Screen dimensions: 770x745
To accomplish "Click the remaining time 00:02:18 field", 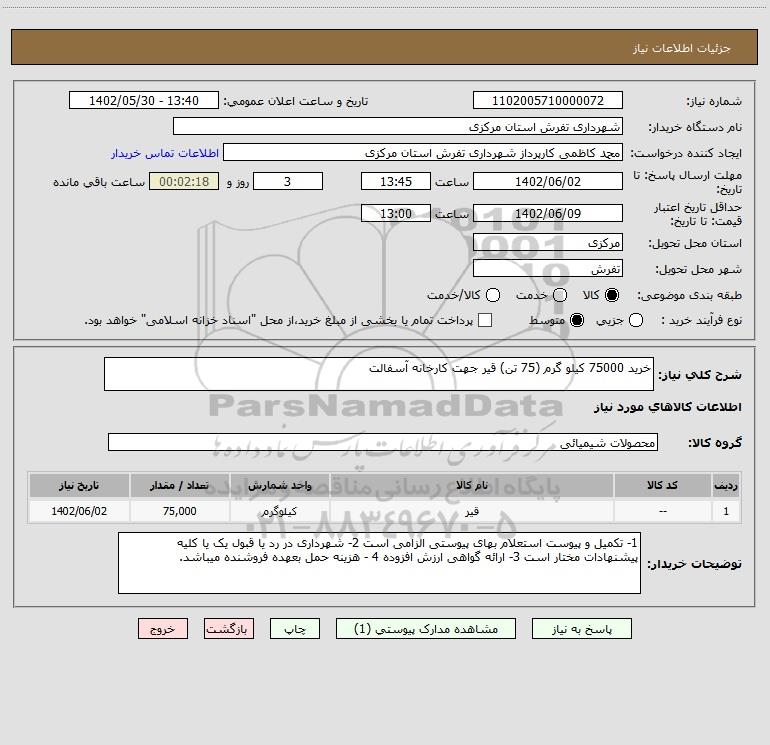I will point(184,181).
